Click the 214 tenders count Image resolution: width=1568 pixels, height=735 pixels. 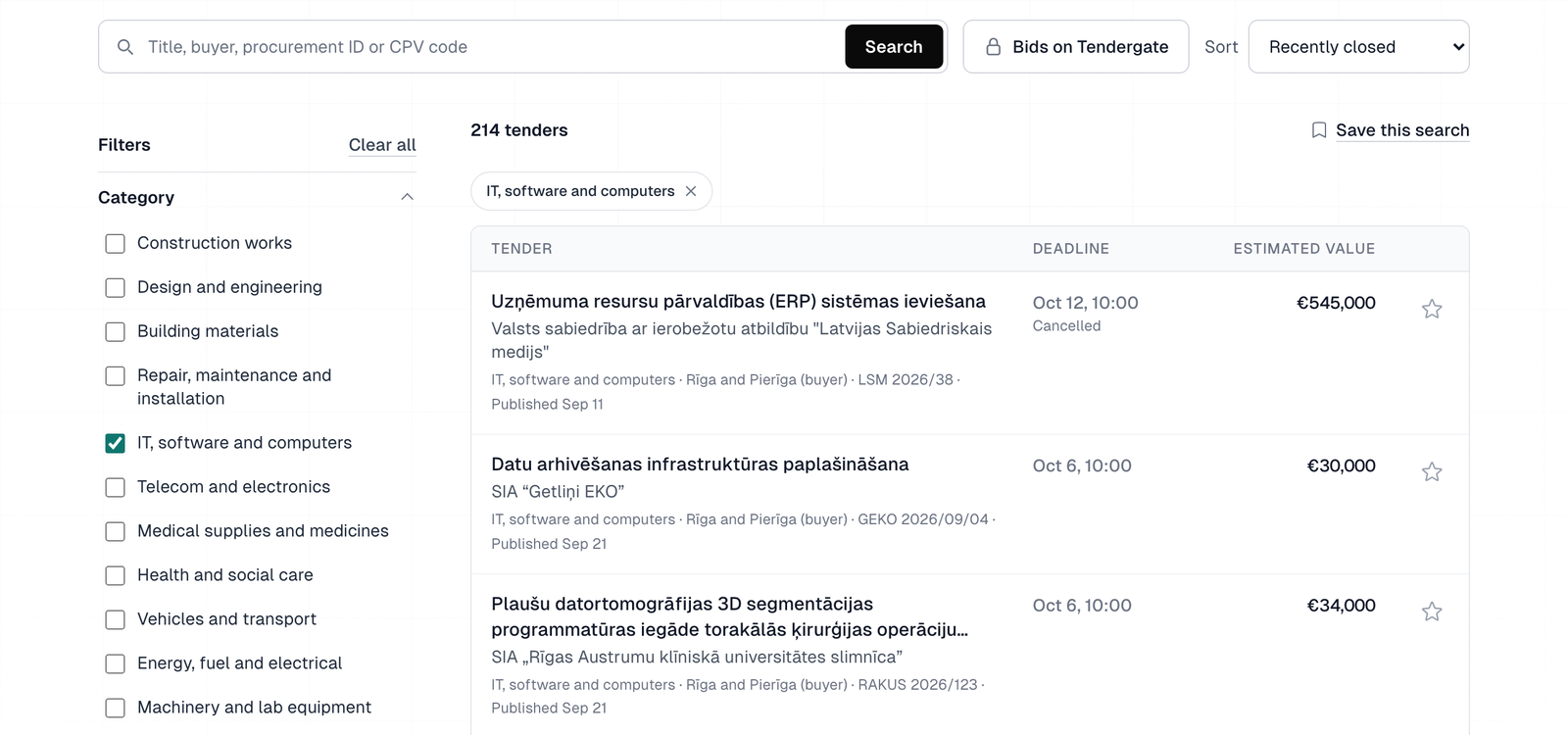tap(519, 130)
